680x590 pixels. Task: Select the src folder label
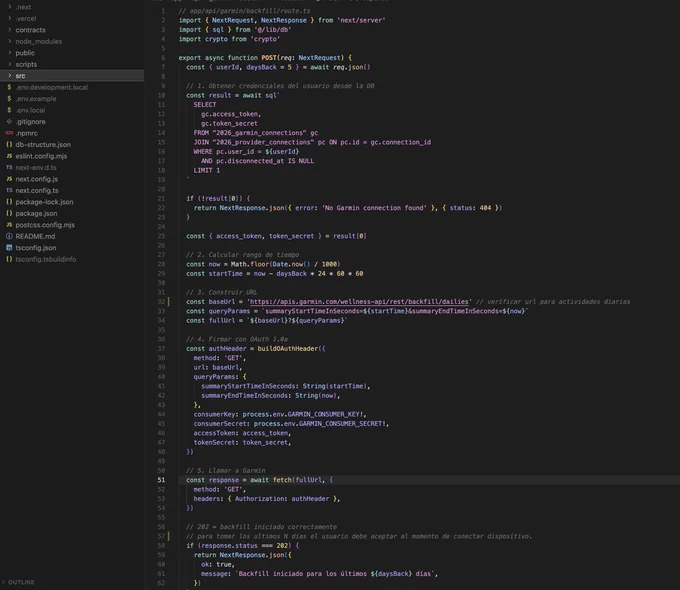pyautogui.click(x=20, y=76)
